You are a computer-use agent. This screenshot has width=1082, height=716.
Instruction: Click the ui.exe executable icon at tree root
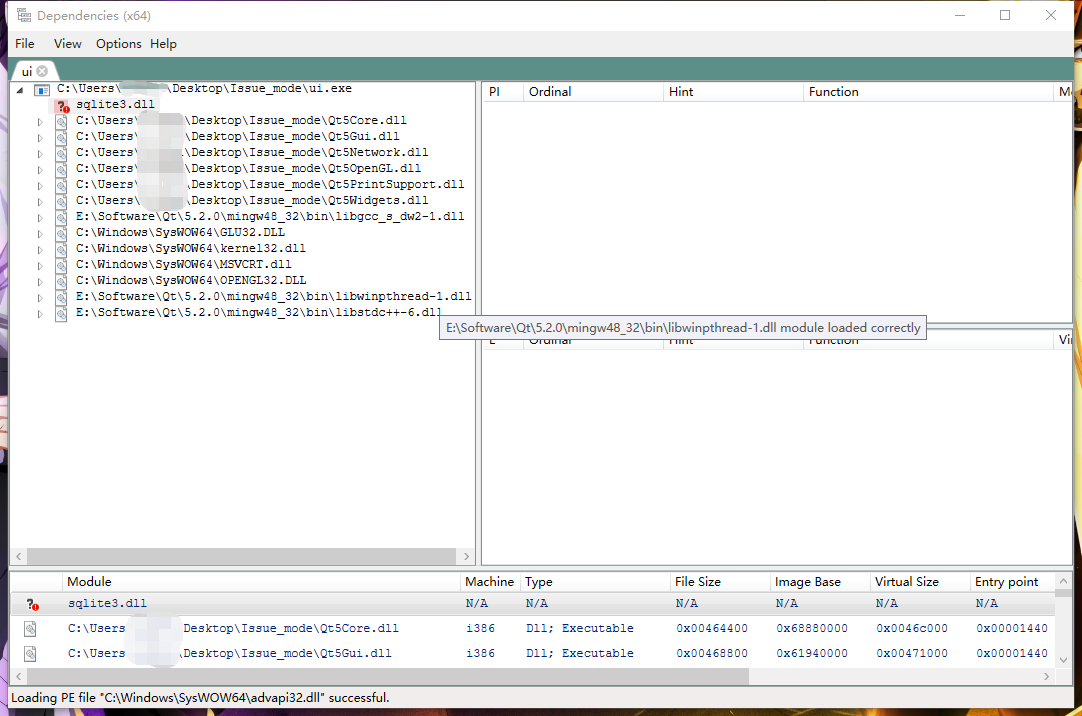(x=41, y=89)
